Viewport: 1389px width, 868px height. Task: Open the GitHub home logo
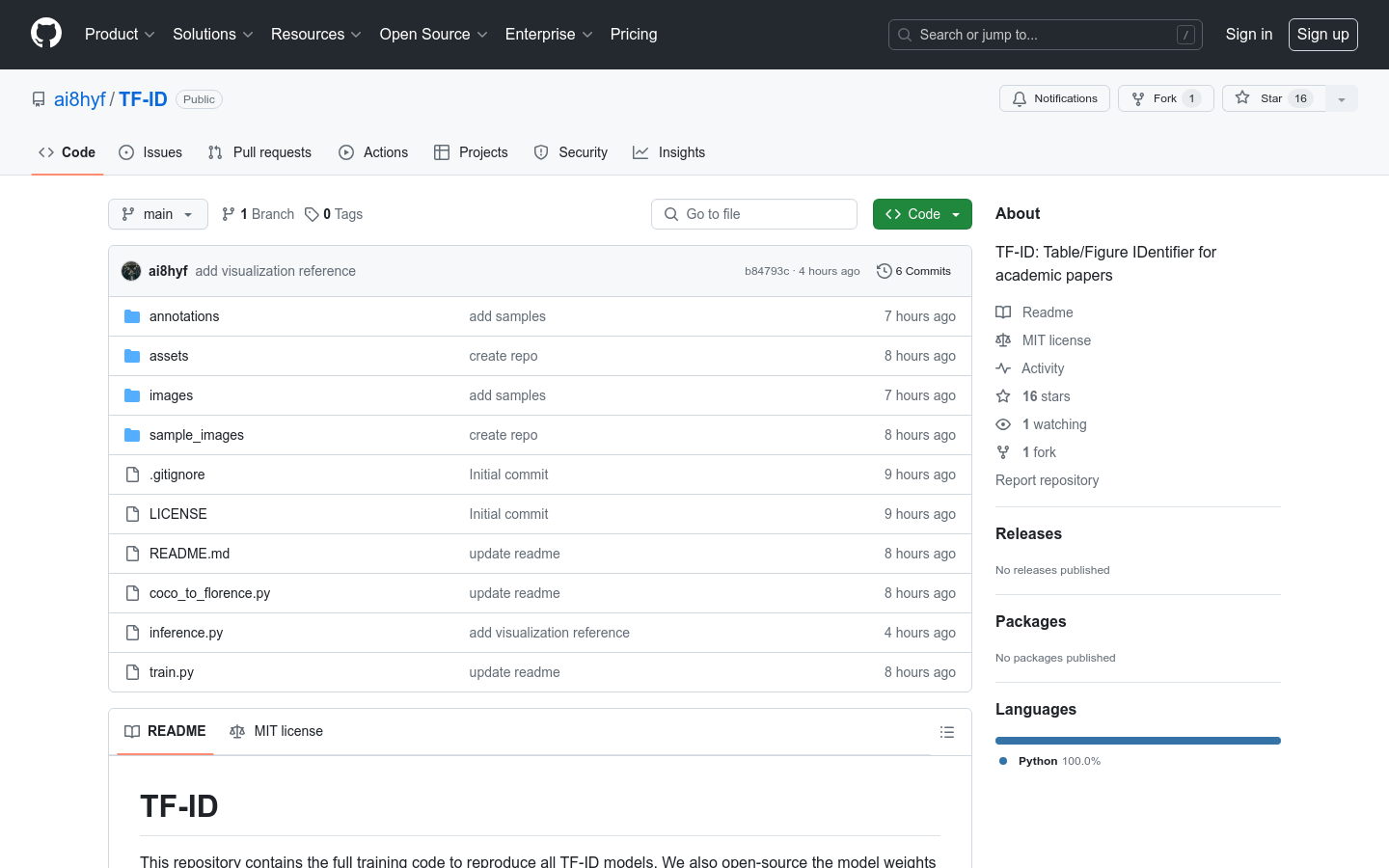click(x=46, y=34)
